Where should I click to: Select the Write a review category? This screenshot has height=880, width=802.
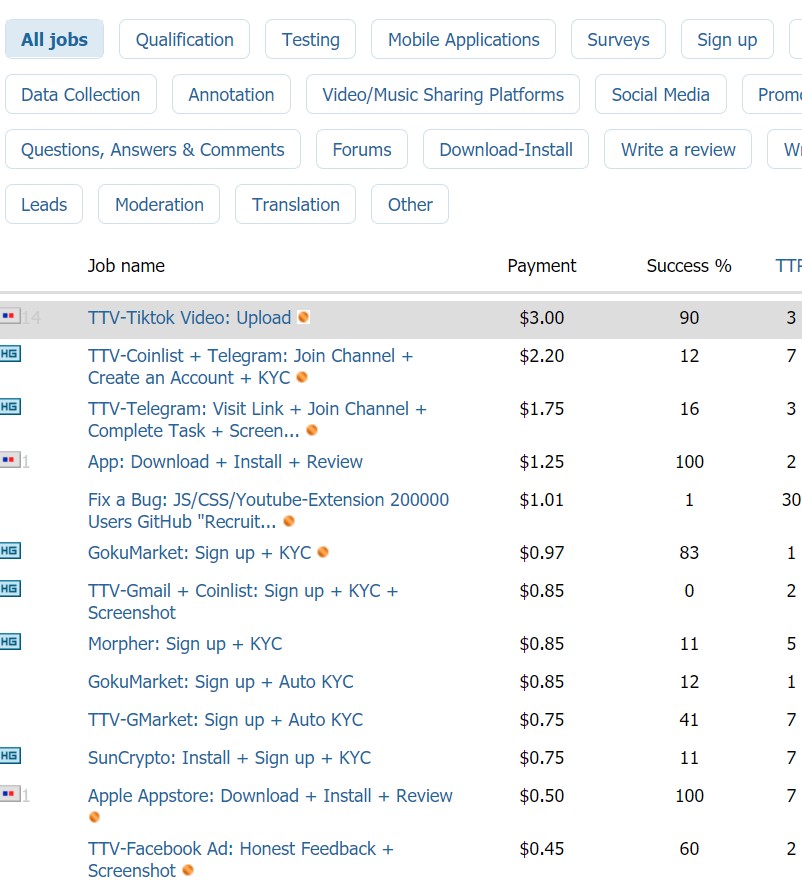pos(678,150)
